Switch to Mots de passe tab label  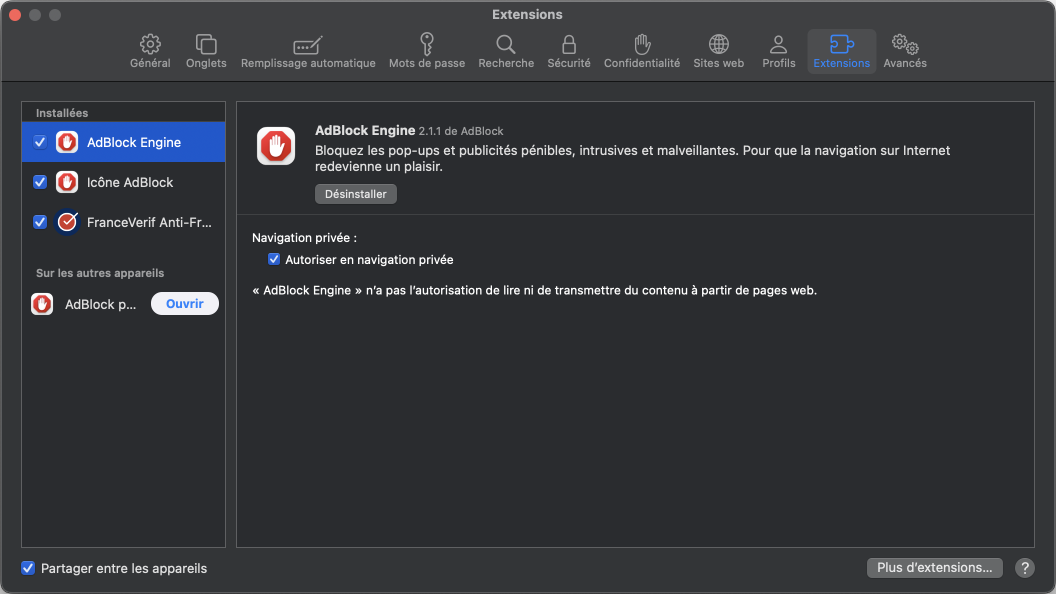tap(427, 63)
